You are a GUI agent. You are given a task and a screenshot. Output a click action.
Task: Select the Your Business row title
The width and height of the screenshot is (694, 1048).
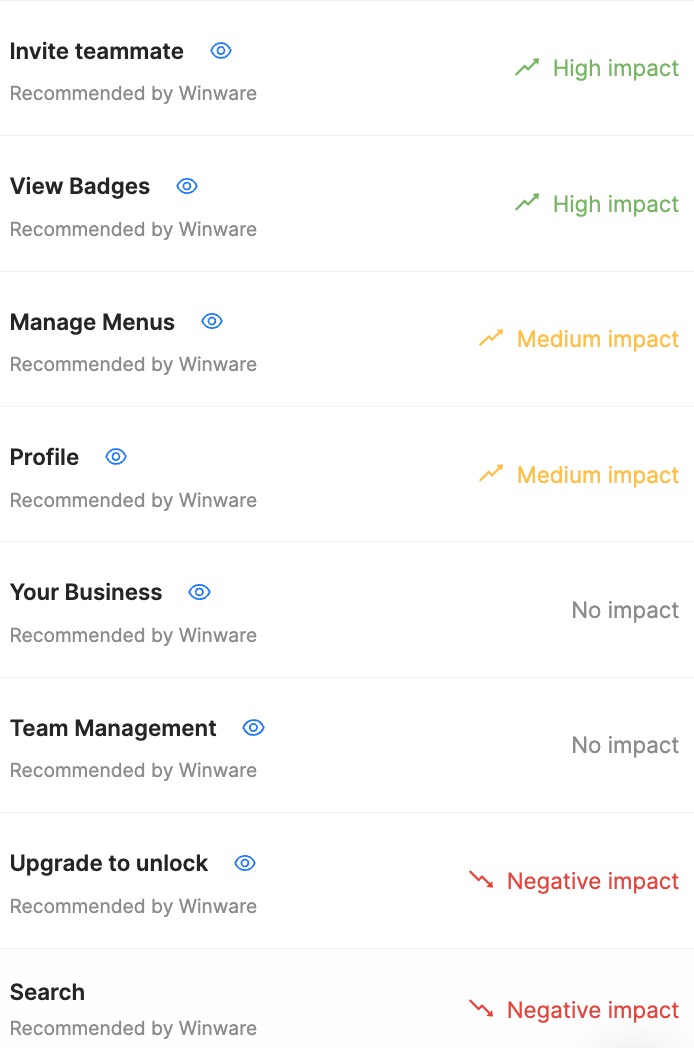(86, 593)
